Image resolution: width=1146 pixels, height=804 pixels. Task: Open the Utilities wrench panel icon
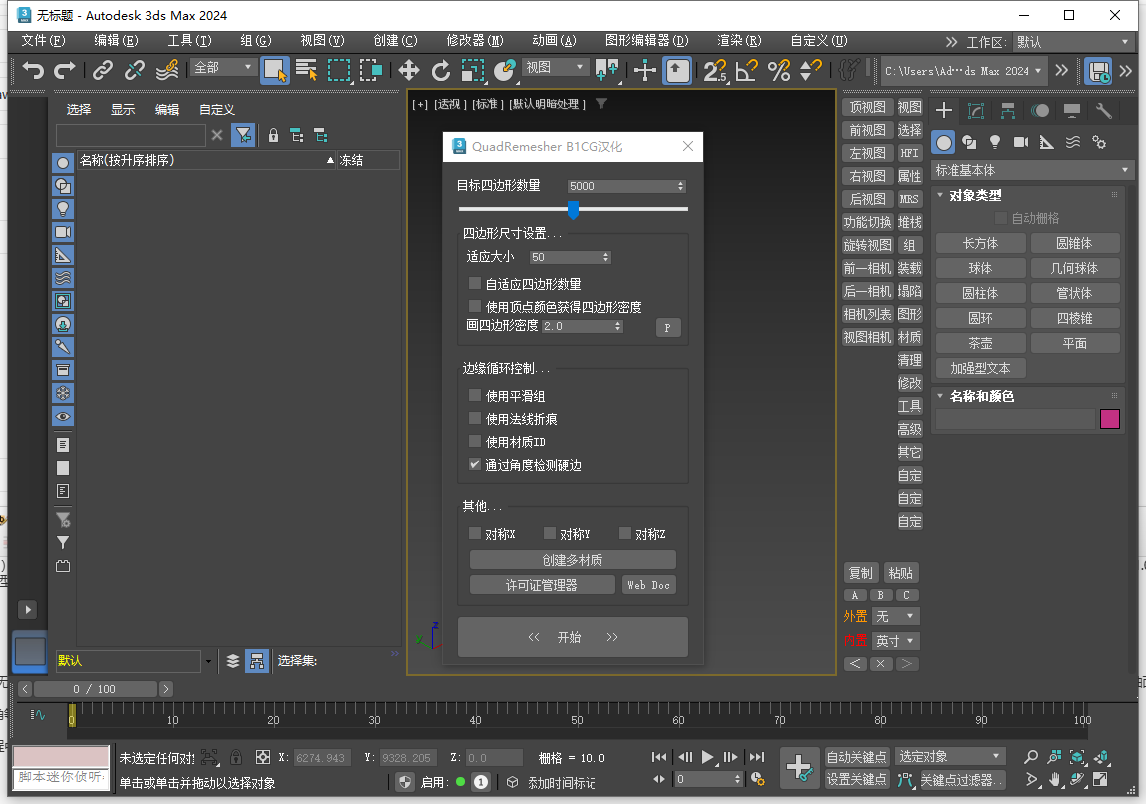(x=1104, y=110)
